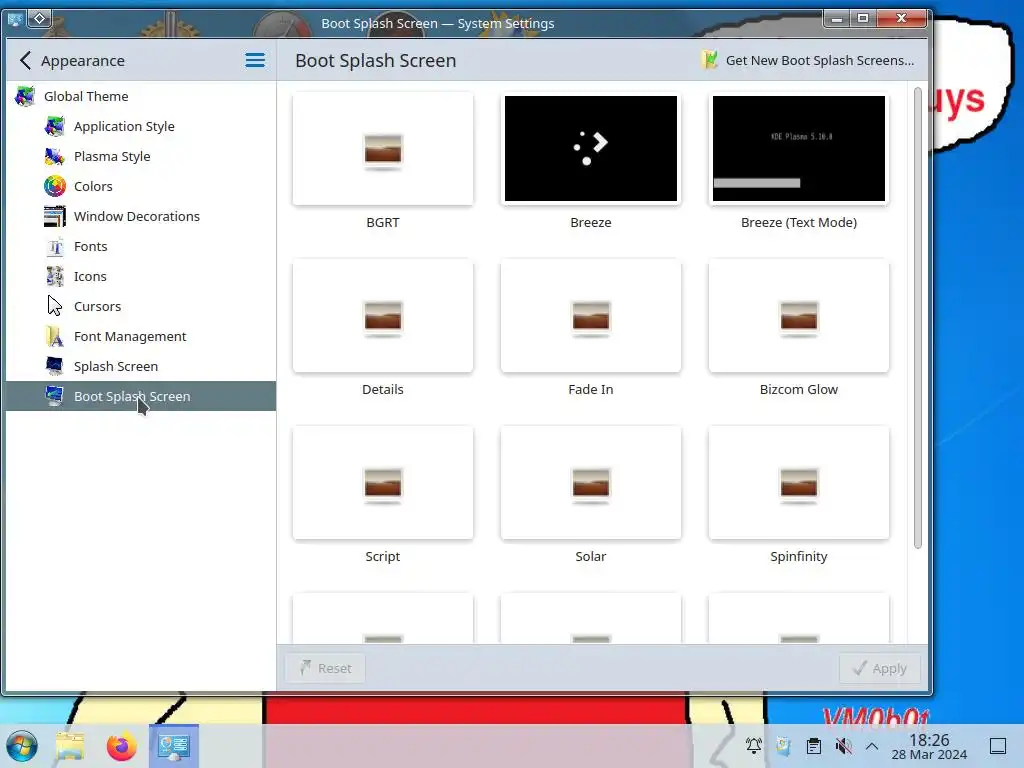
Task: Open the clipboard tray icon
Action: 814,746
